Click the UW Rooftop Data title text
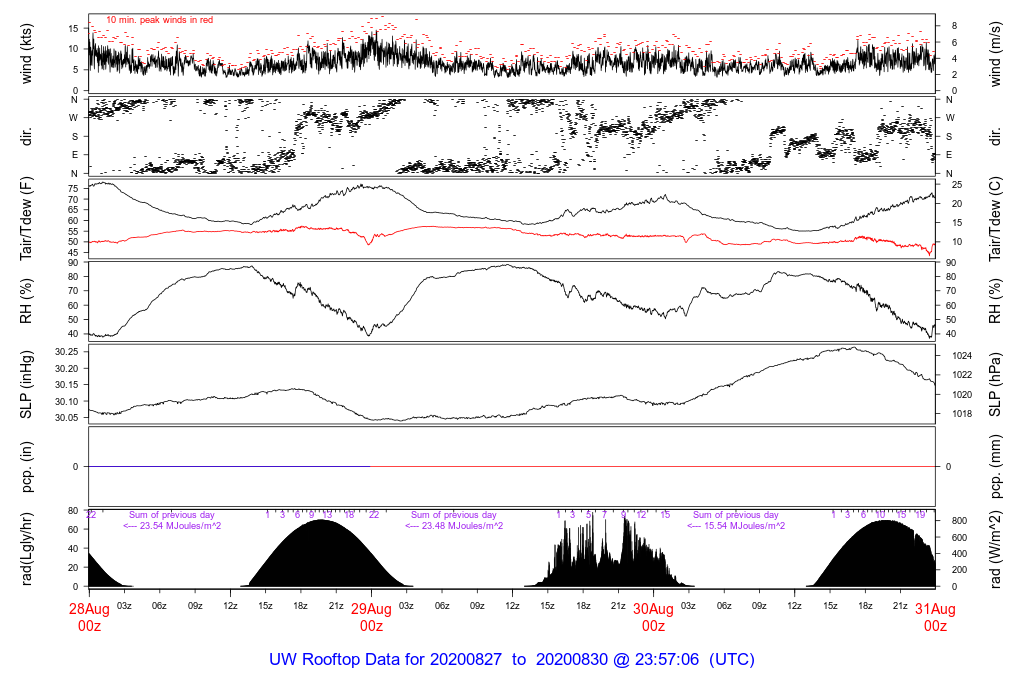This screenshot has width=1024, height=700. pos(511,660)
